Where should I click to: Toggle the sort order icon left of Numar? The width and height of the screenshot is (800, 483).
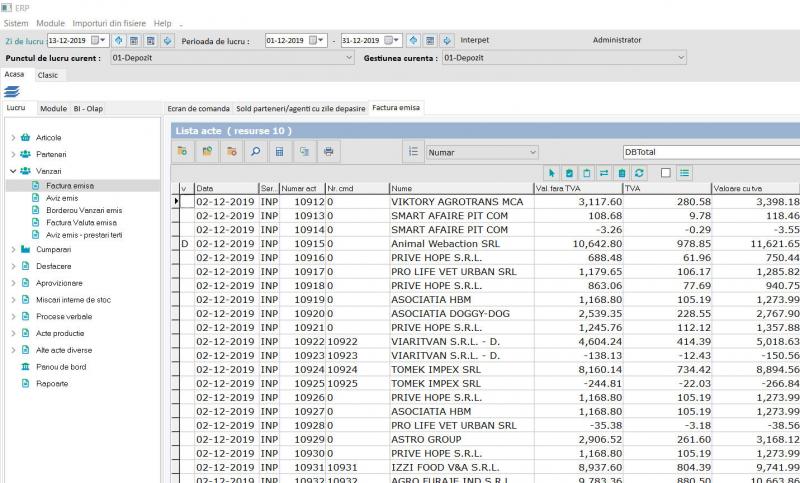[413, 152]
